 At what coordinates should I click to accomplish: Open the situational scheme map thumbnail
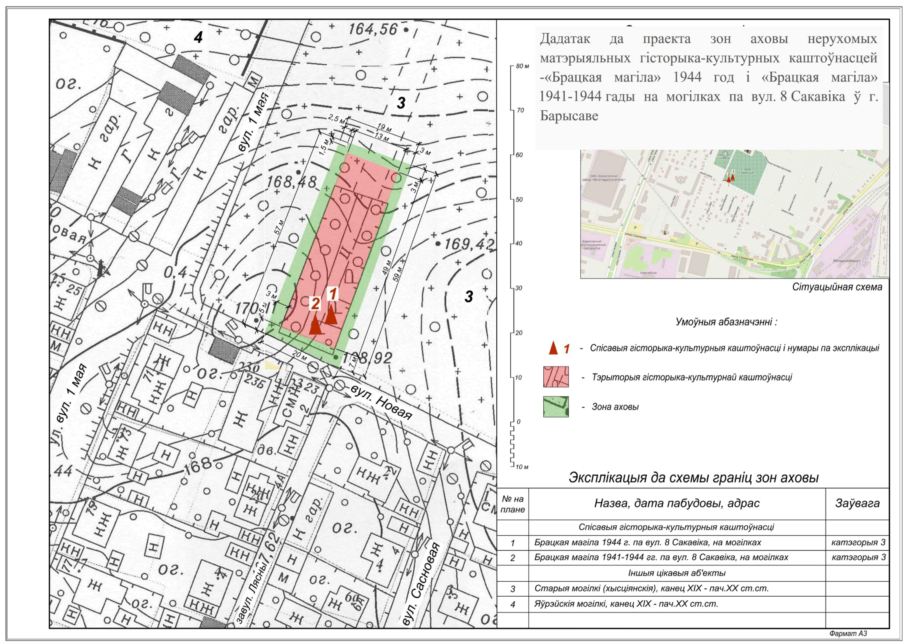tap(734, 213)
